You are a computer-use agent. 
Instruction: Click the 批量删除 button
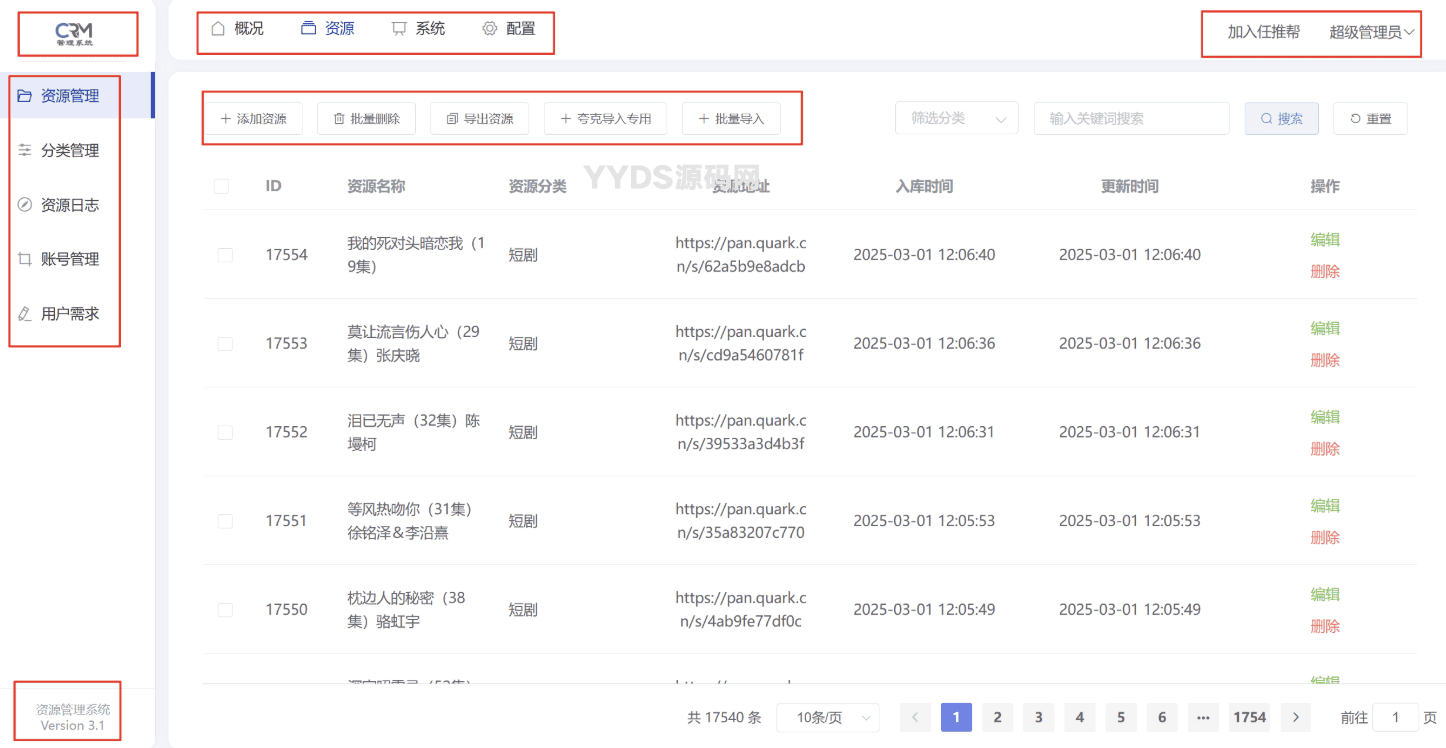coord(366,118)
